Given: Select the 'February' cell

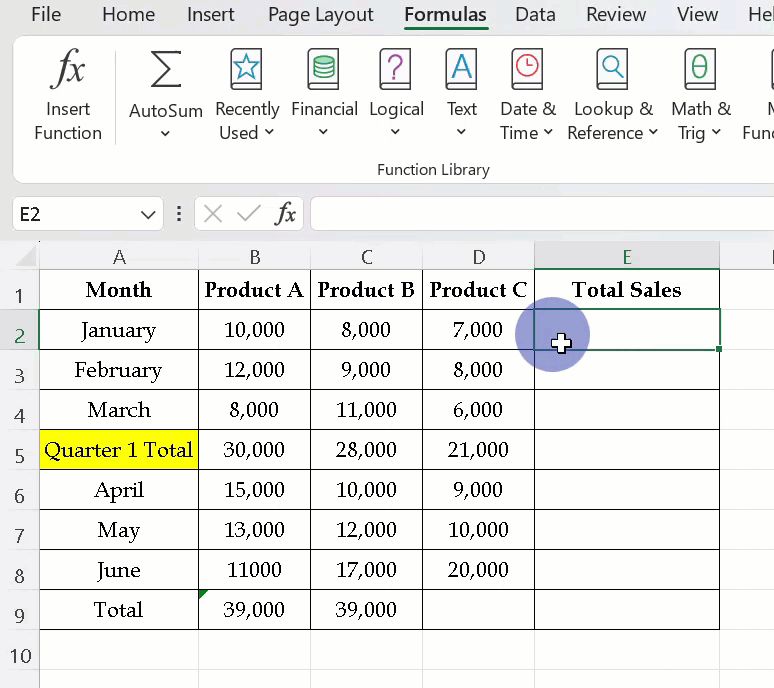Looking at the screenshot, I should pos(119,370).
